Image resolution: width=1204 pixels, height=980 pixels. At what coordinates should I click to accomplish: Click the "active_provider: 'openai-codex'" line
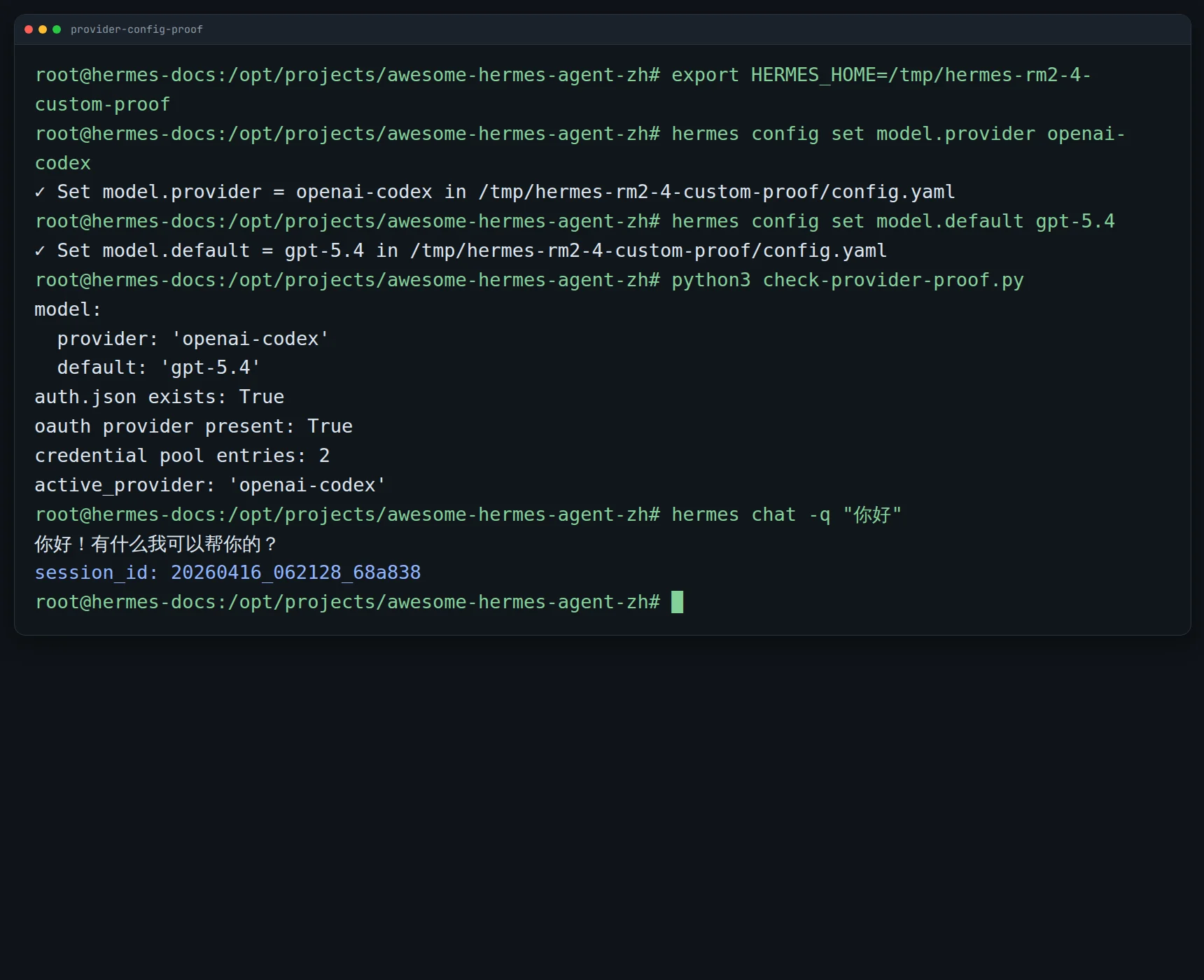(x=210, y=485)
